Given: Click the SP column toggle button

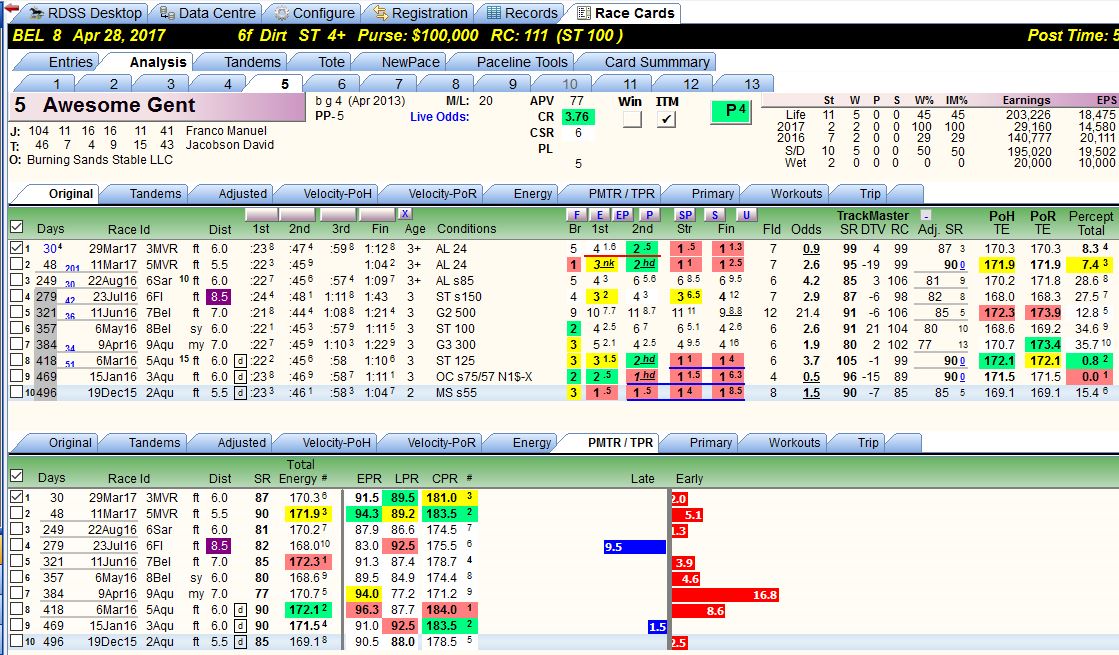Looking at the screenshot, I should coord(685,214).
